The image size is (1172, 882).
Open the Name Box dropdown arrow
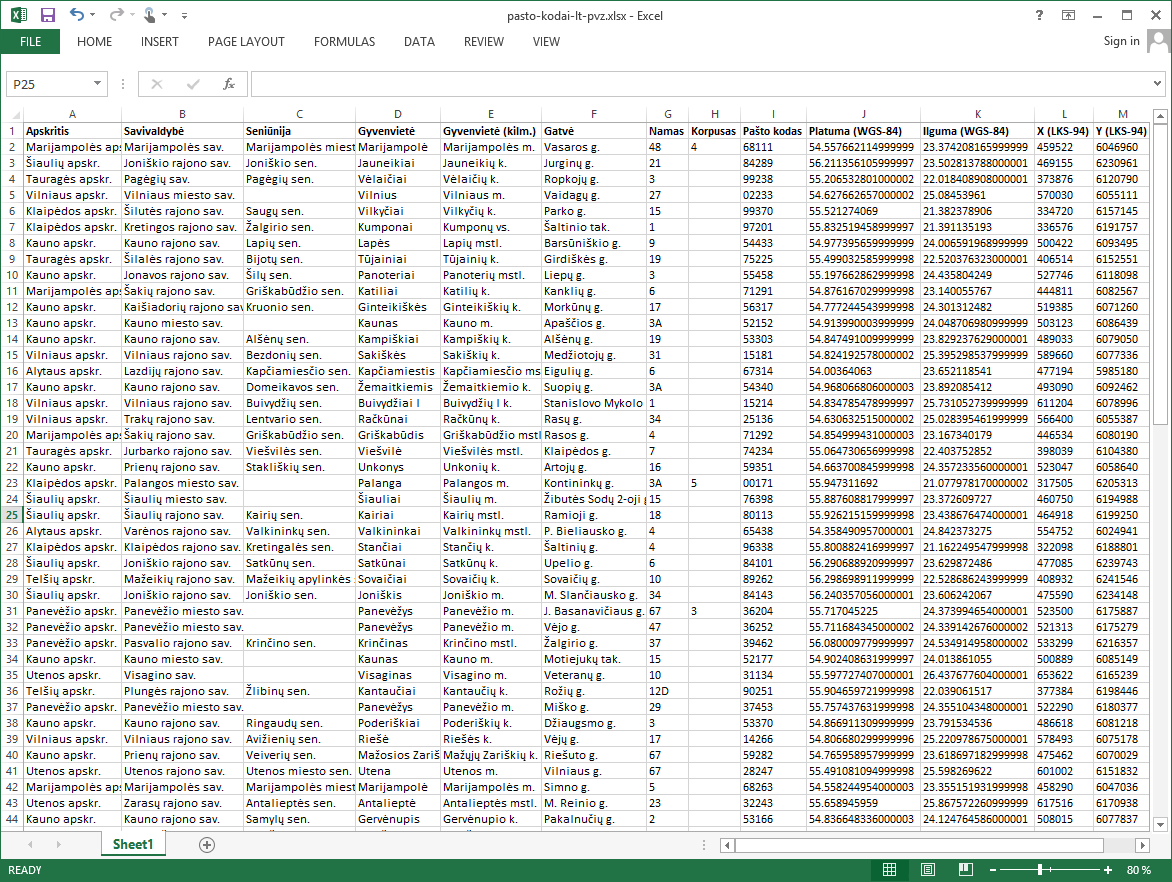pos(97,84)
